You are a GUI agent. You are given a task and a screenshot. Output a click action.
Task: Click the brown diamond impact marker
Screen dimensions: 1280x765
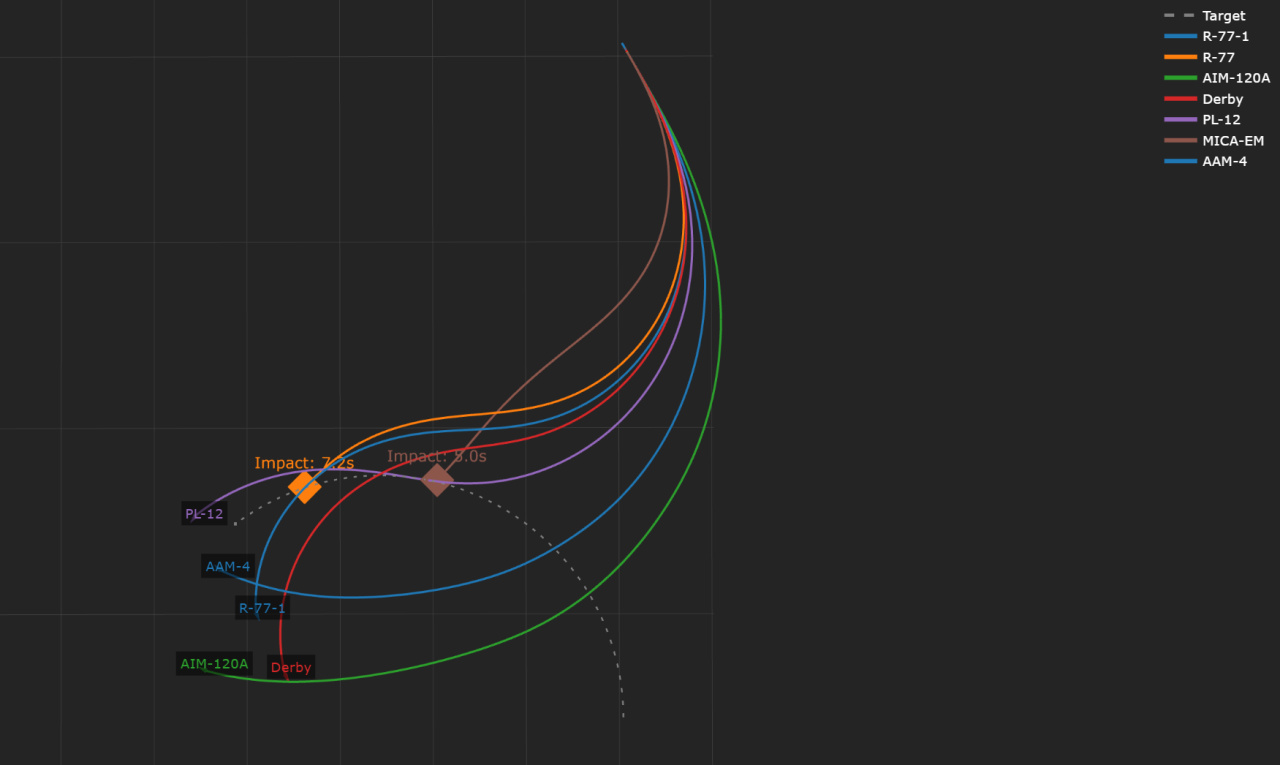pyautogui.click(x=437, y=480)
